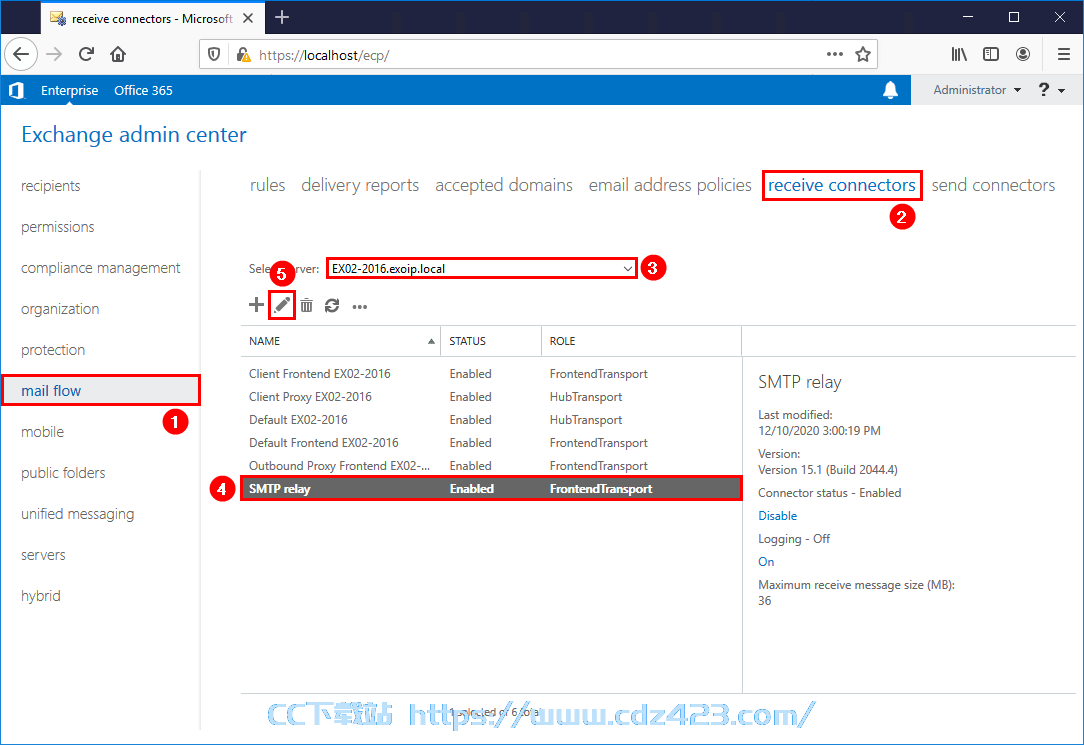1084x745 pixels.
Task: Open the accepted domains tab
Action: (x=504, y=185)
